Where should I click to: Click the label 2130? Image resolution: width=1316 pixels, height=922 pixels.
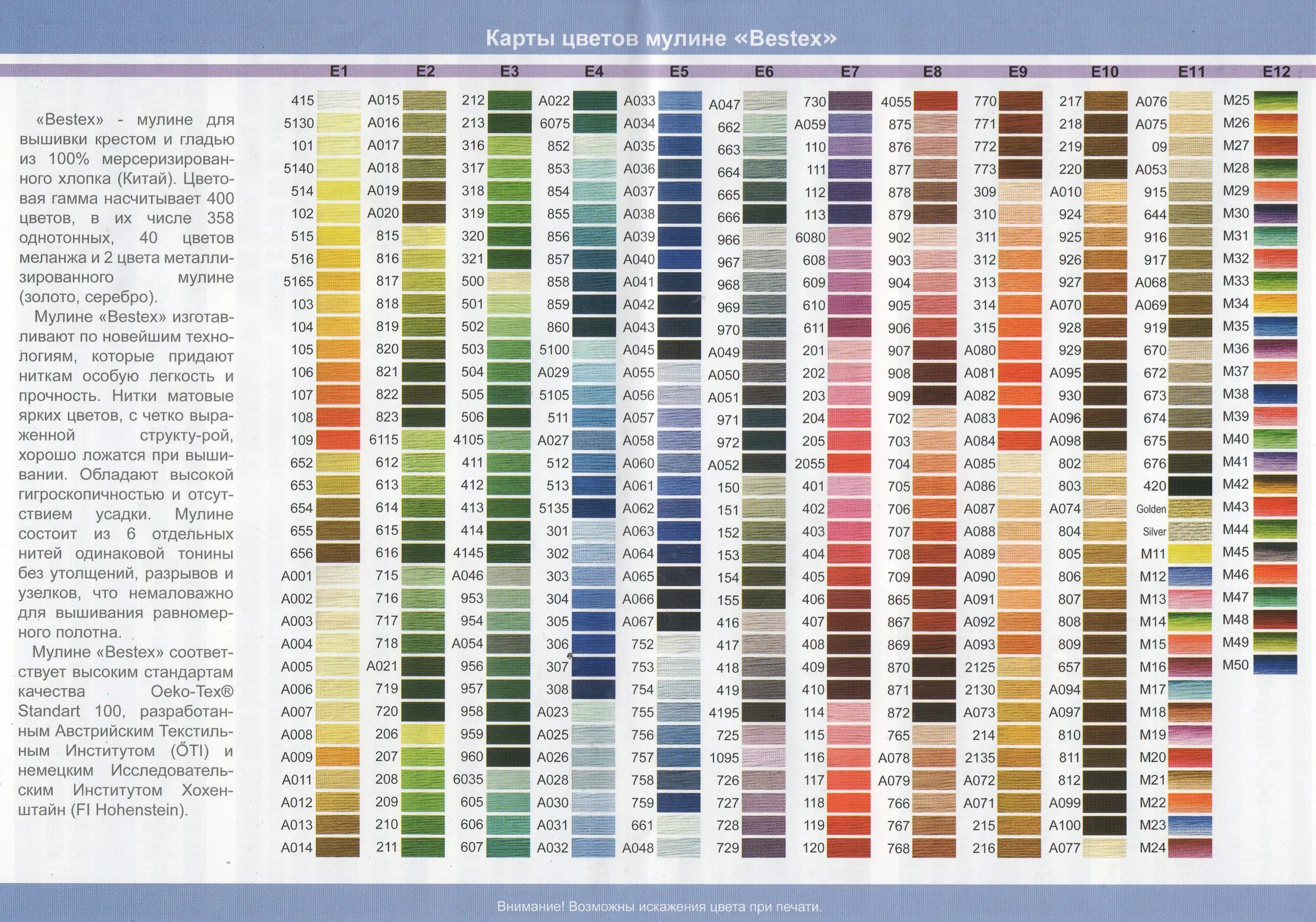pos(980,690)
